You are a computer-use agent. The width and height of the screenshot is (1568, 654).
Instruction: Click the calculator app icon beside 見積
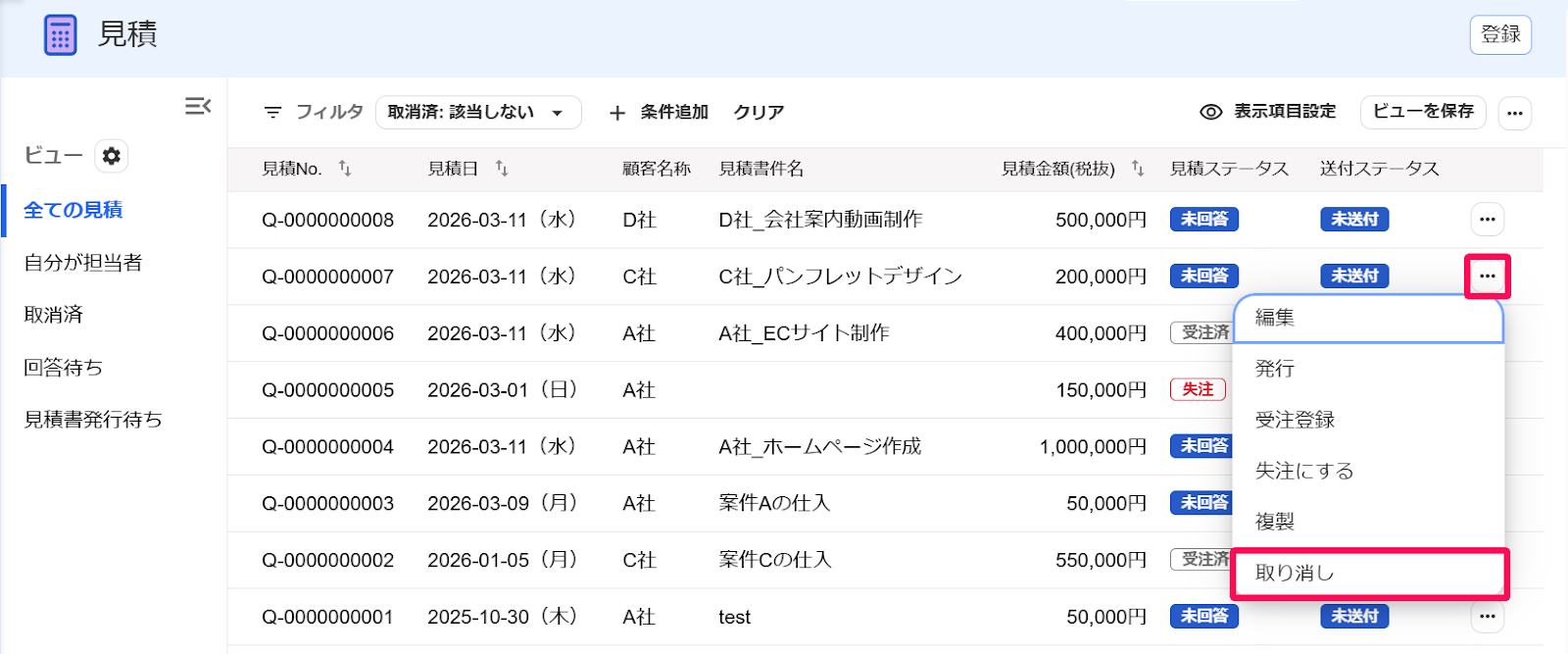tap(60, 35)
